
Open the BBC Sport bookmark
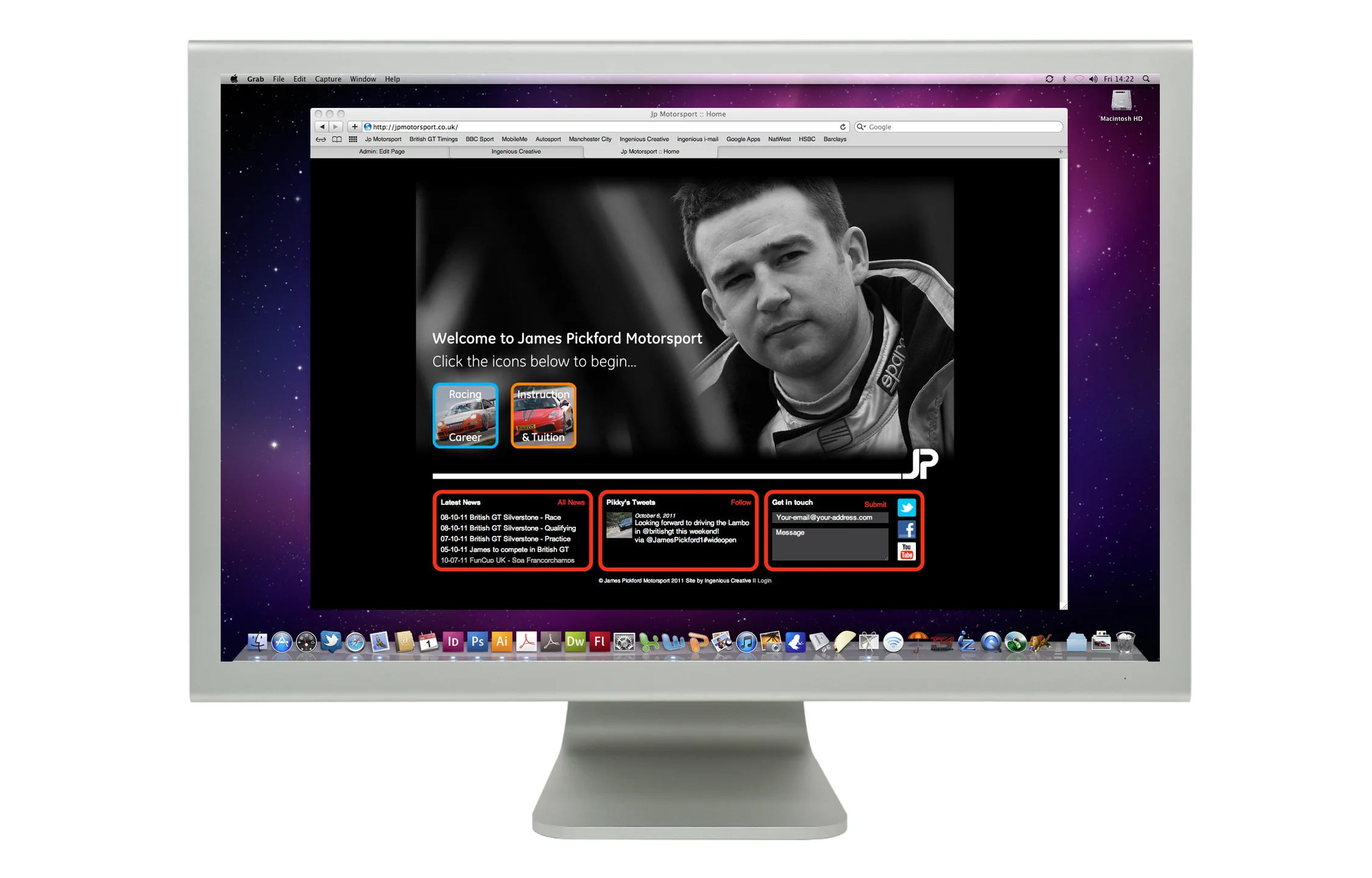tap(479, 140)
